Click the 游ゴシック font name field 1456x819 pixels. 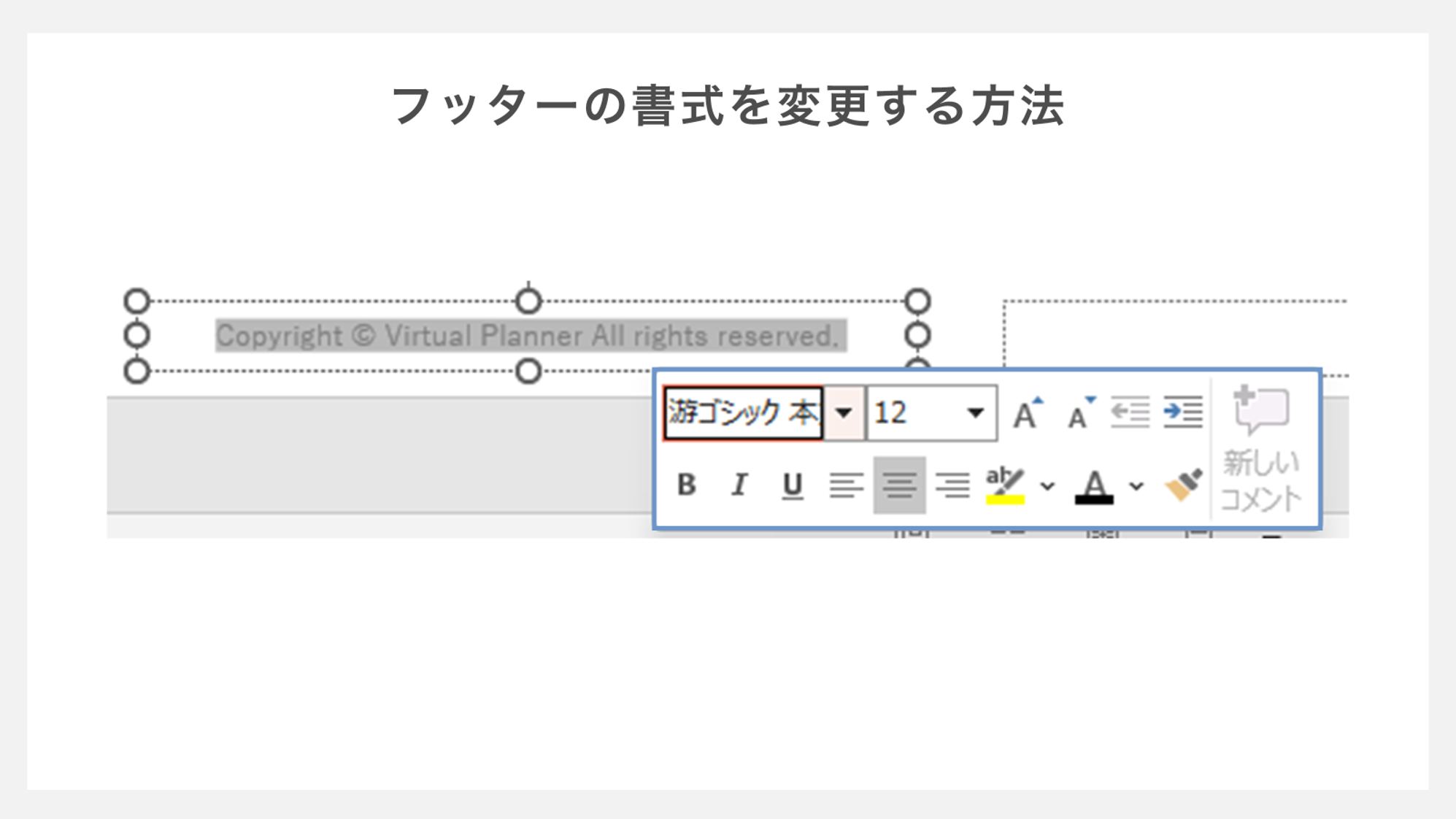(743, 413)
